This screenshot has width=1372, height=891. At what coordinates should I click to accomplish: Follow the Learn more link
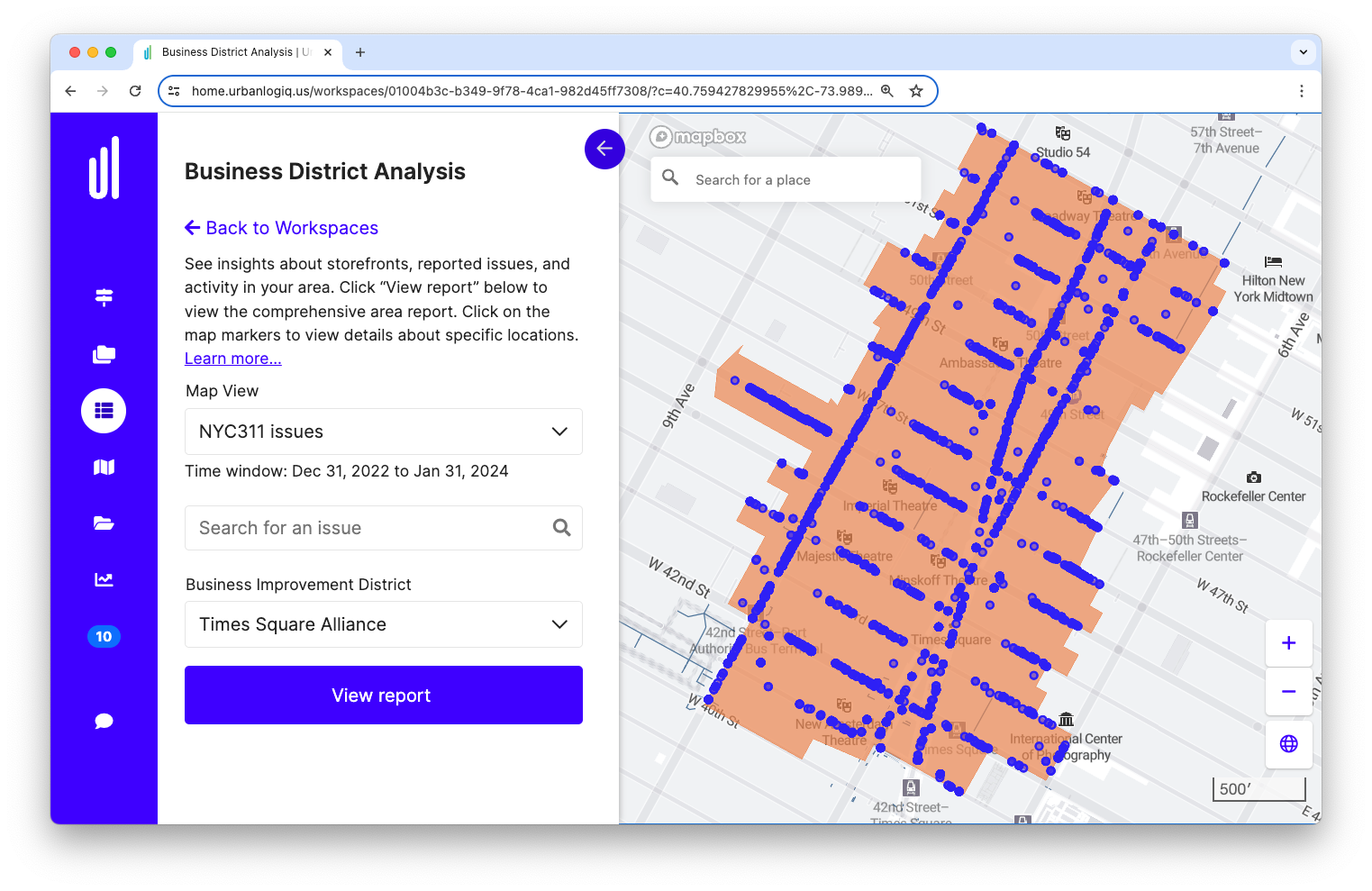point(232,358)
